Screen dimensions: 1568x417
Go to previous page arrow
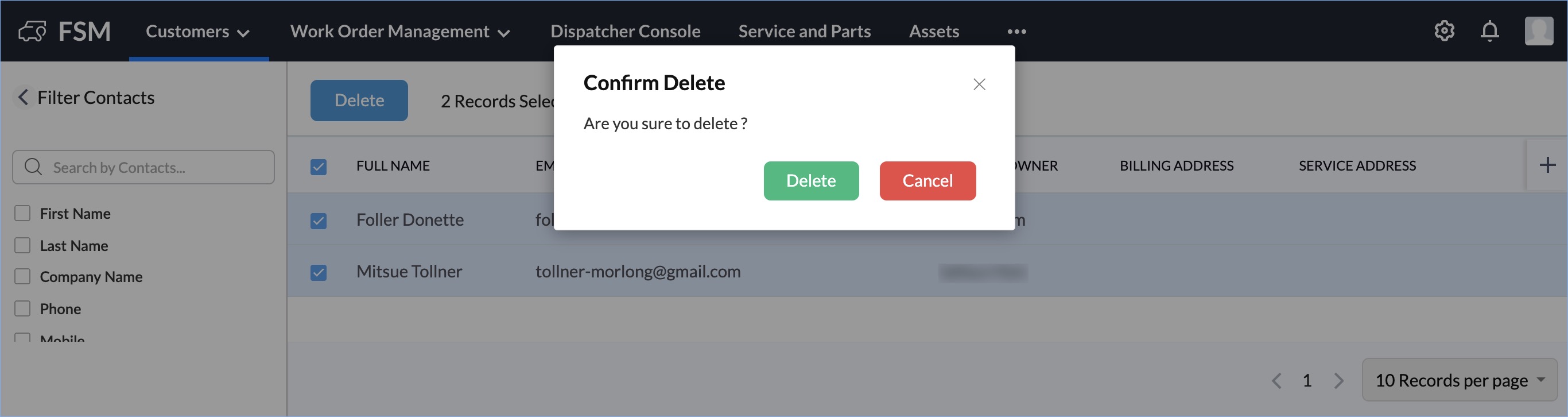click(1276, 381)
